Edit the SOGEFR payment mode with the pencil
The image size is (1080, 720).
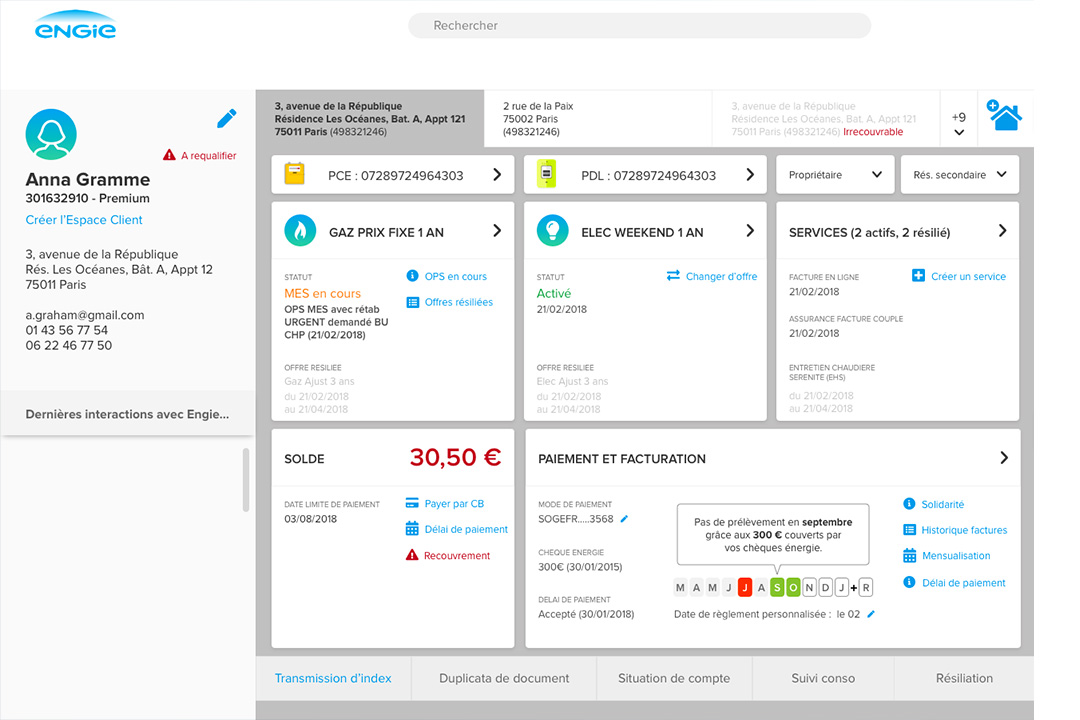coord(624,519)
